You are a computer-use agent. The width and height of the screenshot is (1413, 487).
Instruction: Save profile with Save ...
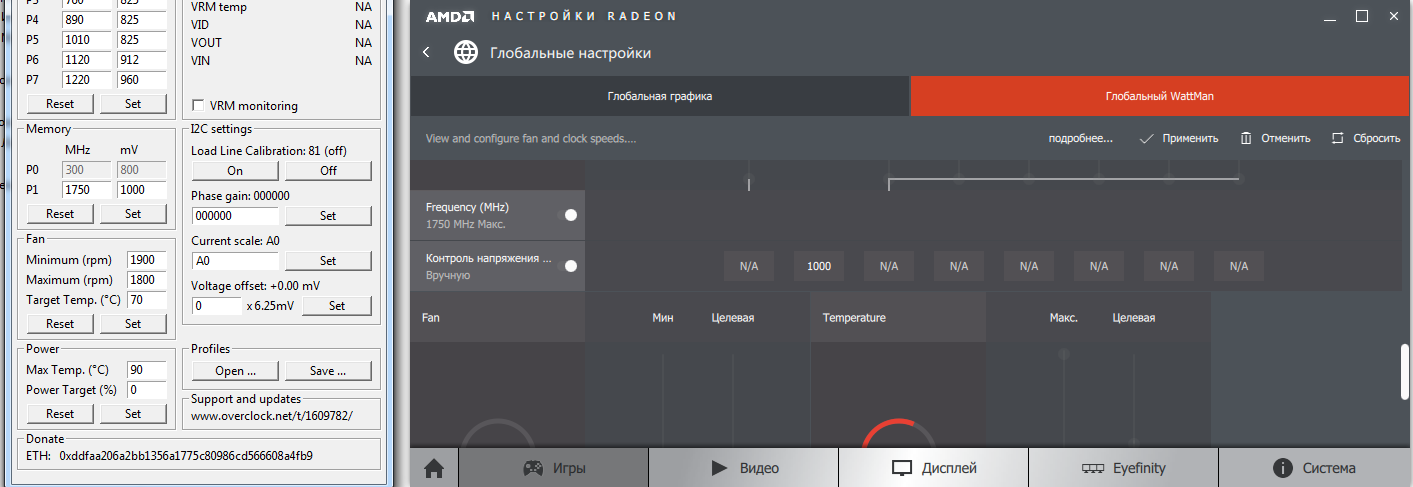click(328, 371)
